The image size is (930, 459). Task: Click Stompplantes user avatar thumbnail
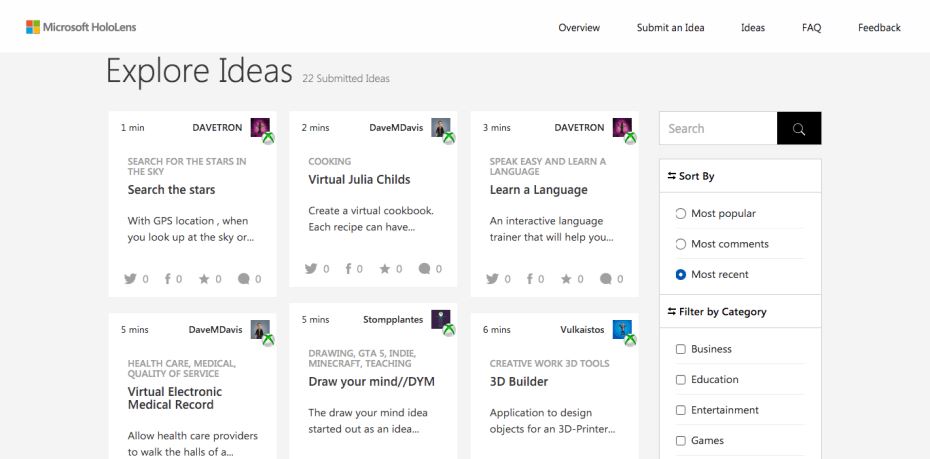tap(441, 320)
